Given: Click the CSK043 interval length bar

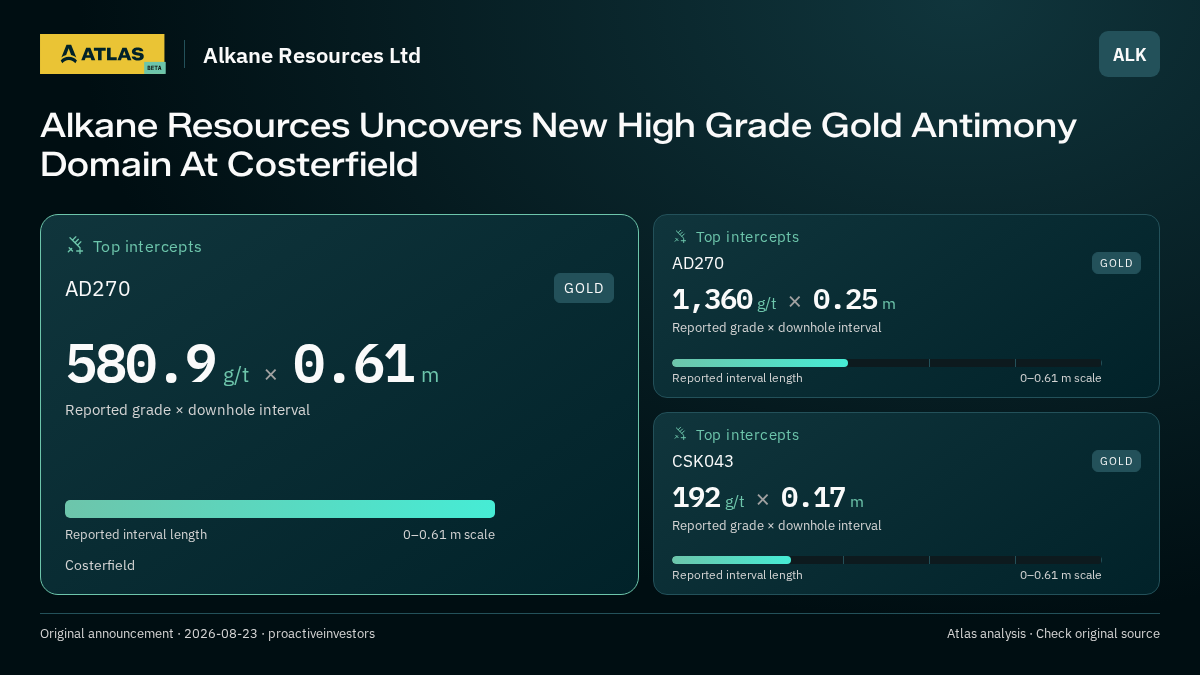Looking at the screenshot, I should click(887, 560).
